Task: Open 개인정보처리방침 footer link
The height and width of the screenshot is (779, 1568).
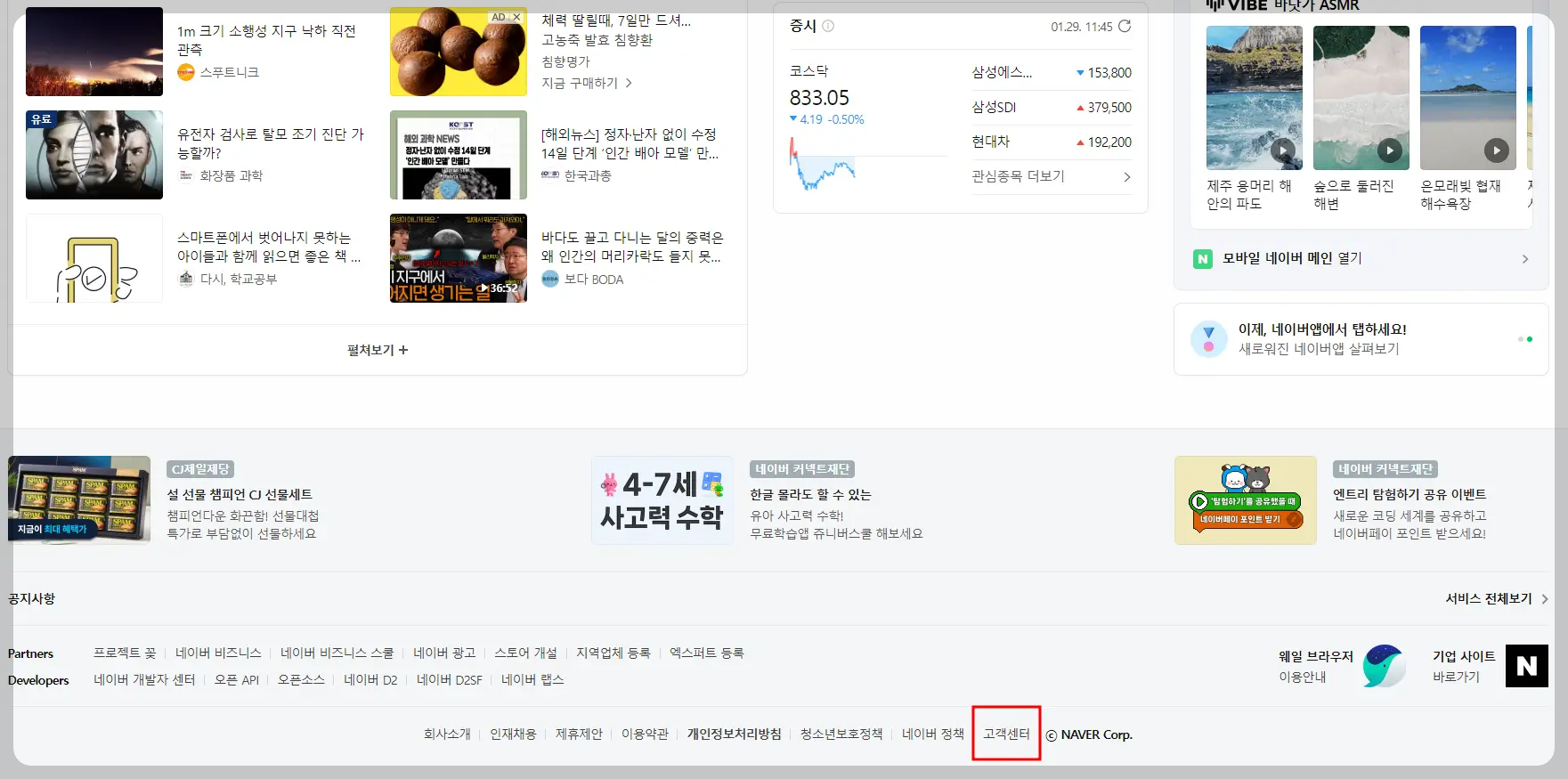Action: [x=735, y=734]
